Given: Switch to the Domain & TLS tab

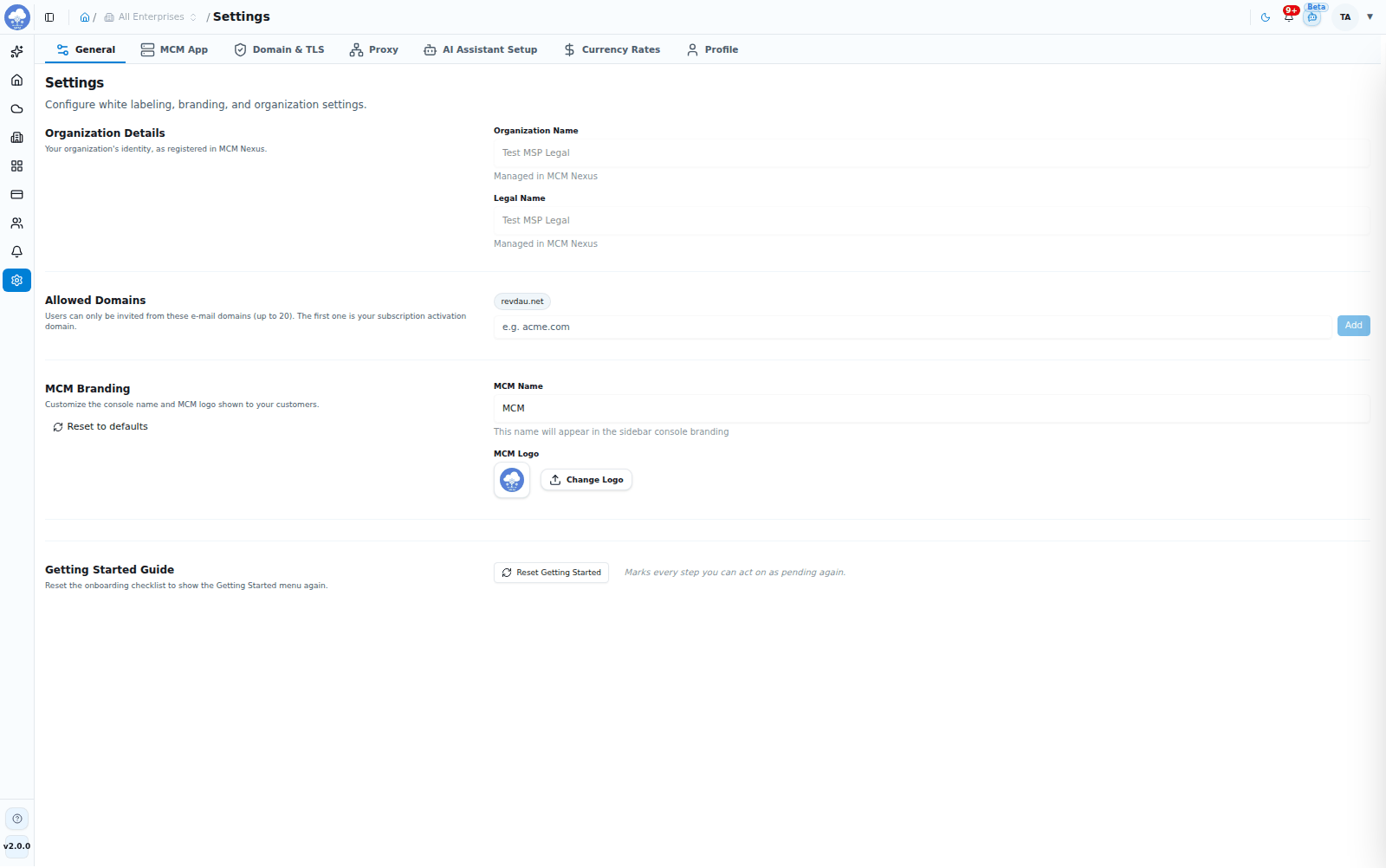Looking at the screenshot, I should (x=279, y=50).
